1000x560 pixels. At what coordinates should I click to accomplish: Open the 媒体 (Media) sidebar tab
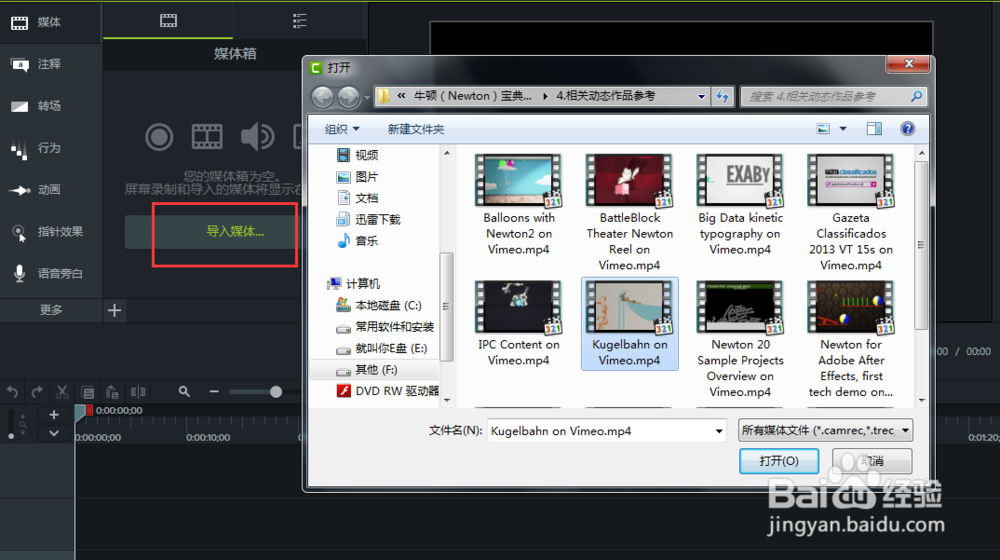(x=50, y=22)
